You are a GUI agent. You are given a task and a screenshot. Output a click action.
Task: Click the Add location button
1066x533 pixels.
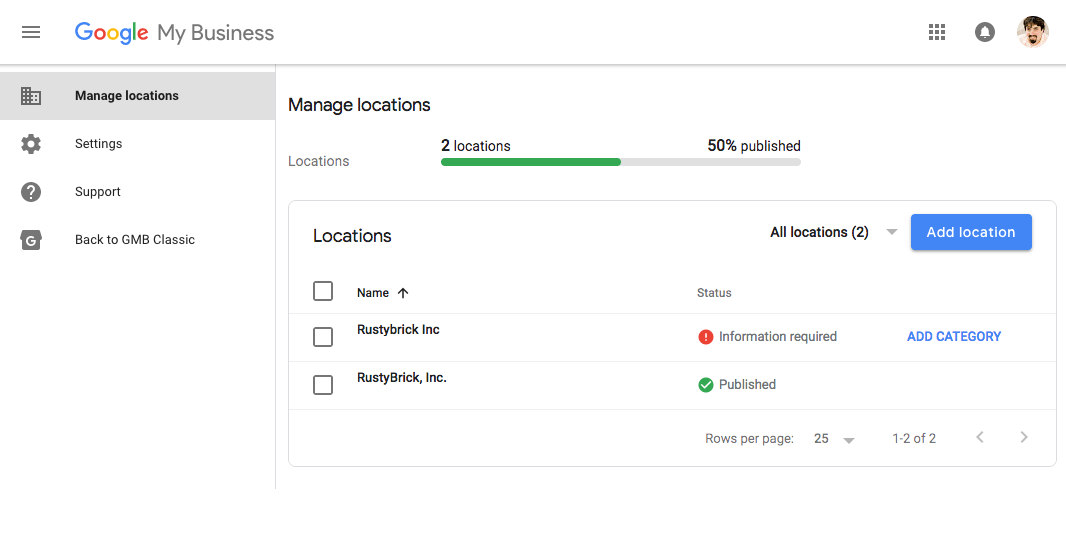tap(970, 232)
